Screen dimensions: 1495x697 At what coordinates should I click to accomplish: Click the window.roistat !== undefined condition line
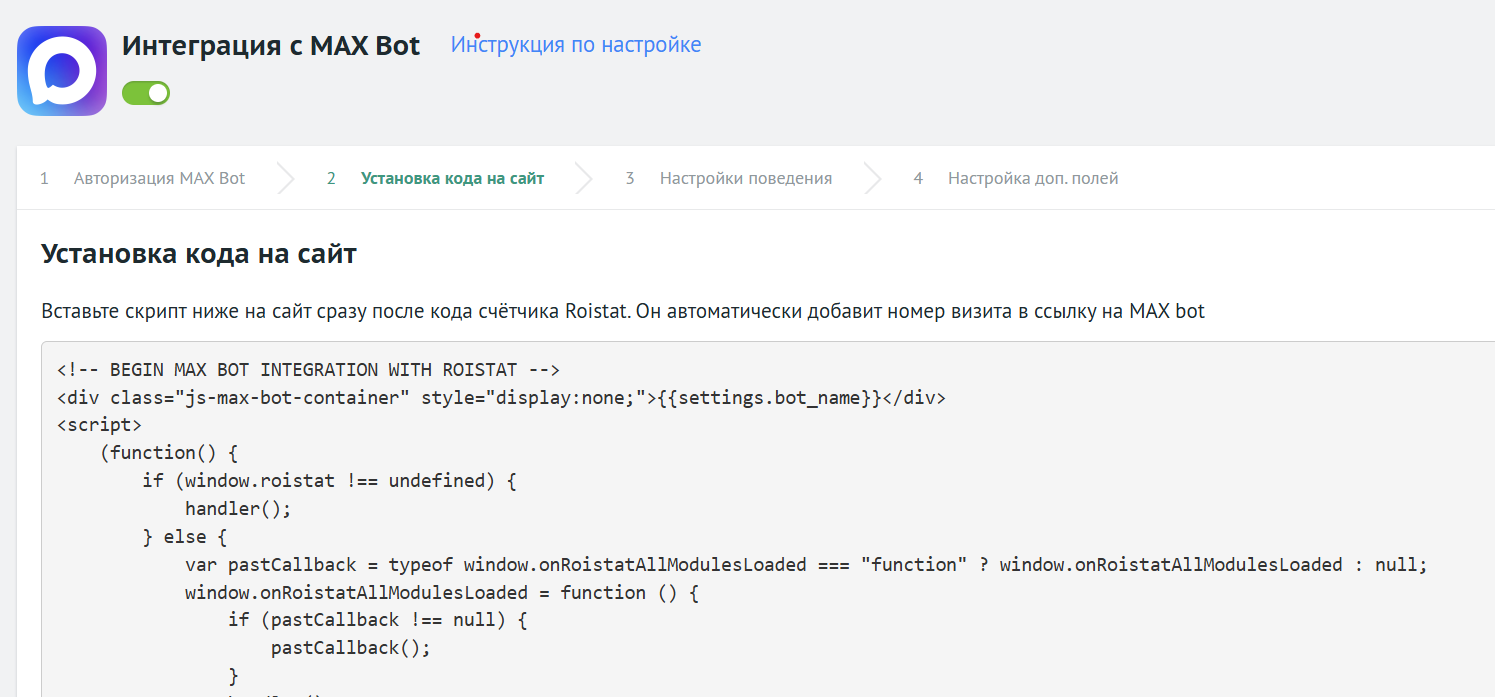click(328, 481)
